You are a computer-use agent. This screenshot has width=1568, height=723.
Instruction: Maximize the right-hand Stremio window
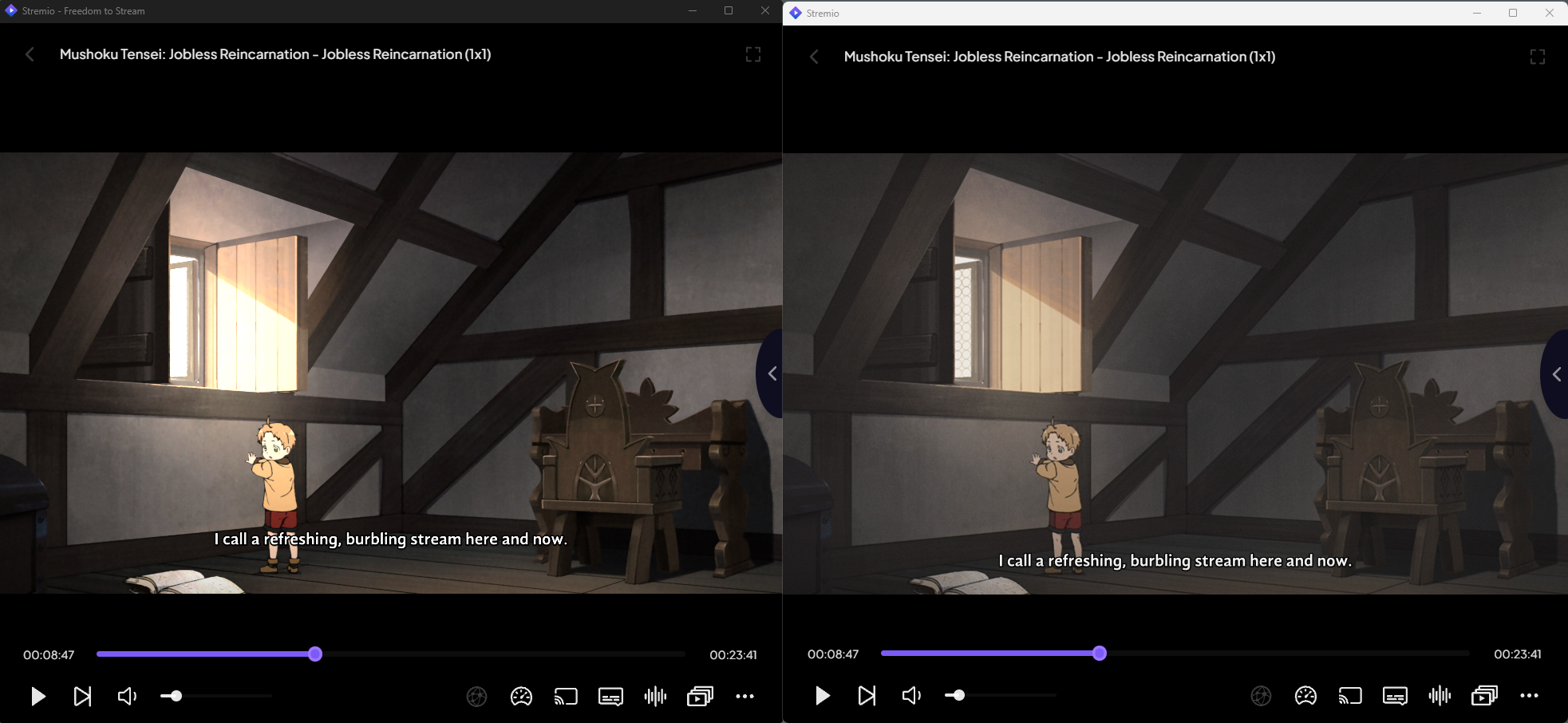pyautogui.click(x=1513, y=13)
